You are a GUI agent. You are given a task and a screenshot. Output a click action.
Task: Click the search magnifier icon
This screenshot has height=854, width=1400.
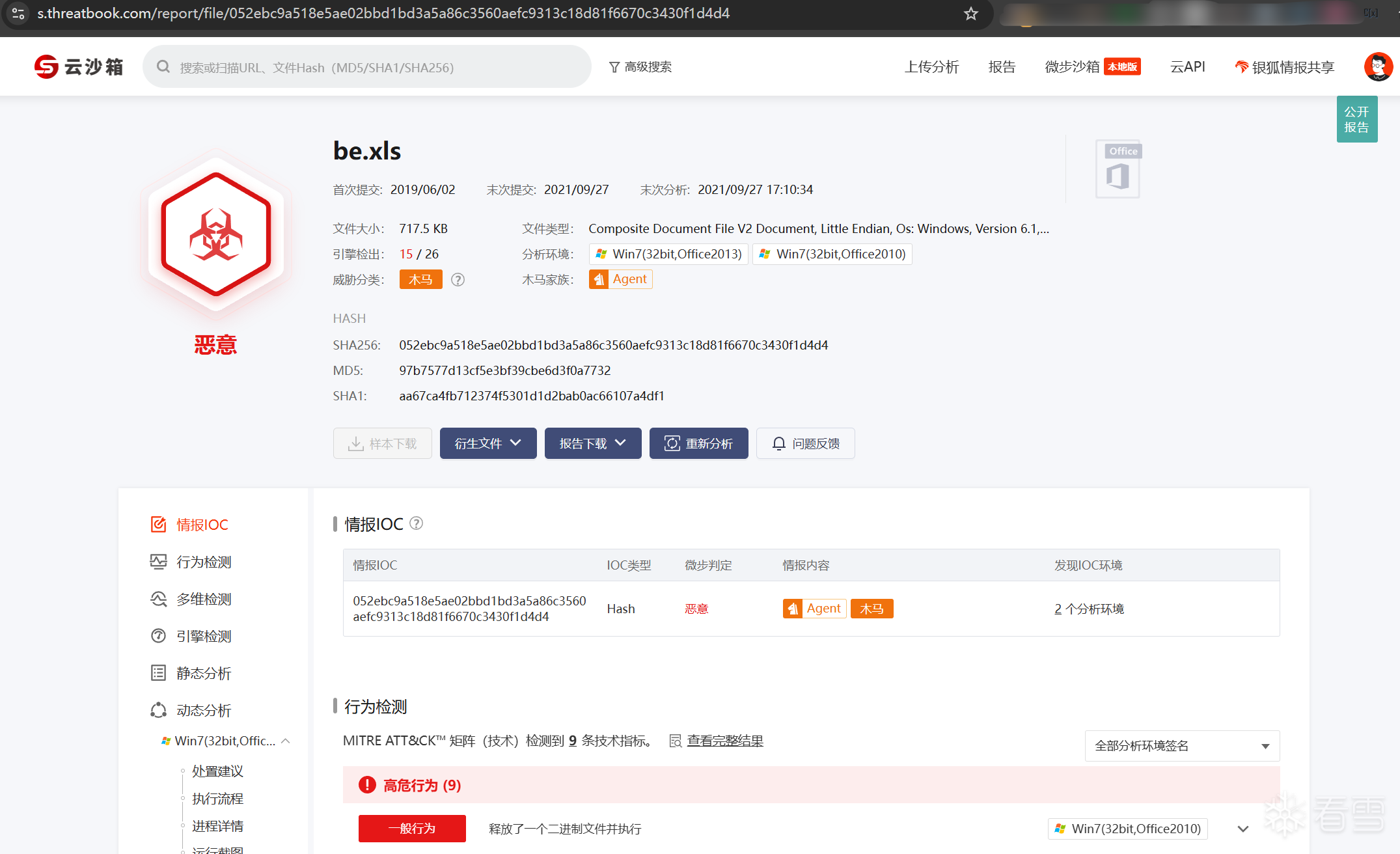click(x=163, y=67)
